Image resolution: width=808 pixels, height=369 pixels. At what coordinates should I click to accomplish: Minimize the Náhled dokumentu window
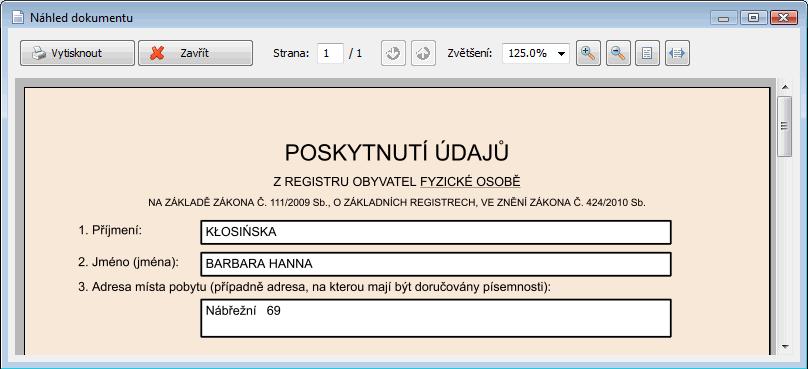(x=723, y=18)
